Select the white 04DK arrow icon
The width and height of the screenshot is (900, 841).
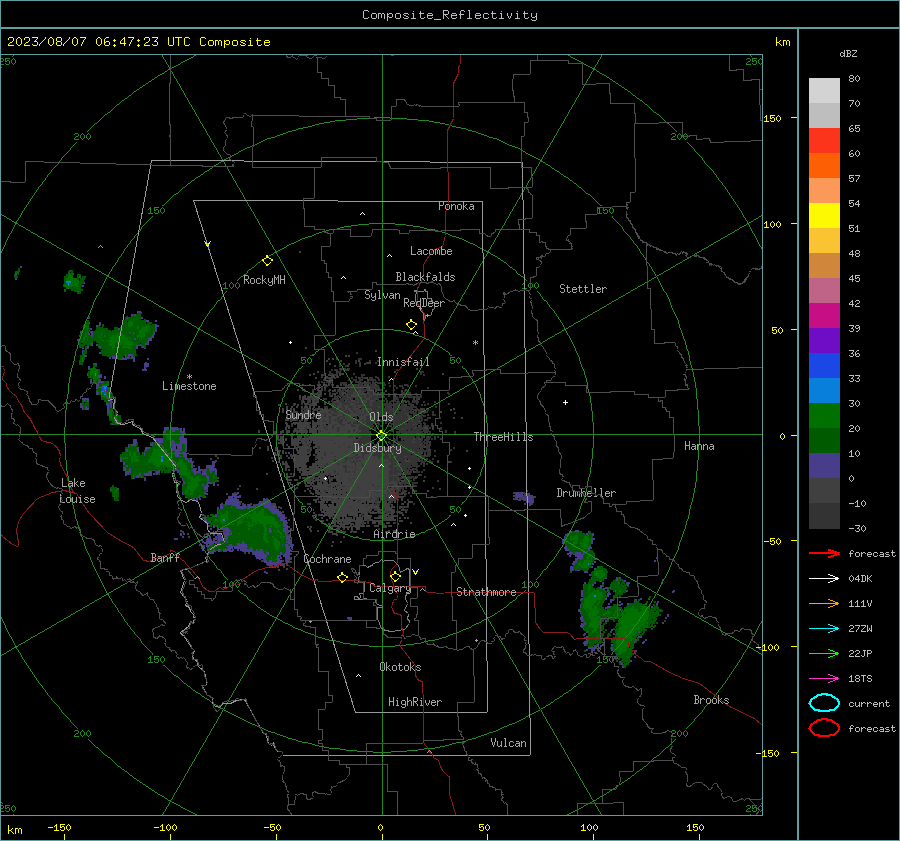click(x=824, y=578)
